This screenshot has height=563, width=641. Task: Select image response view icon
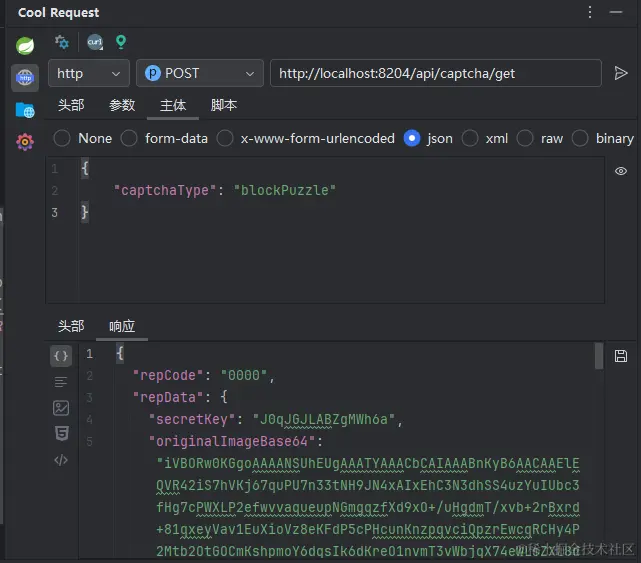[x=61, y=408]
